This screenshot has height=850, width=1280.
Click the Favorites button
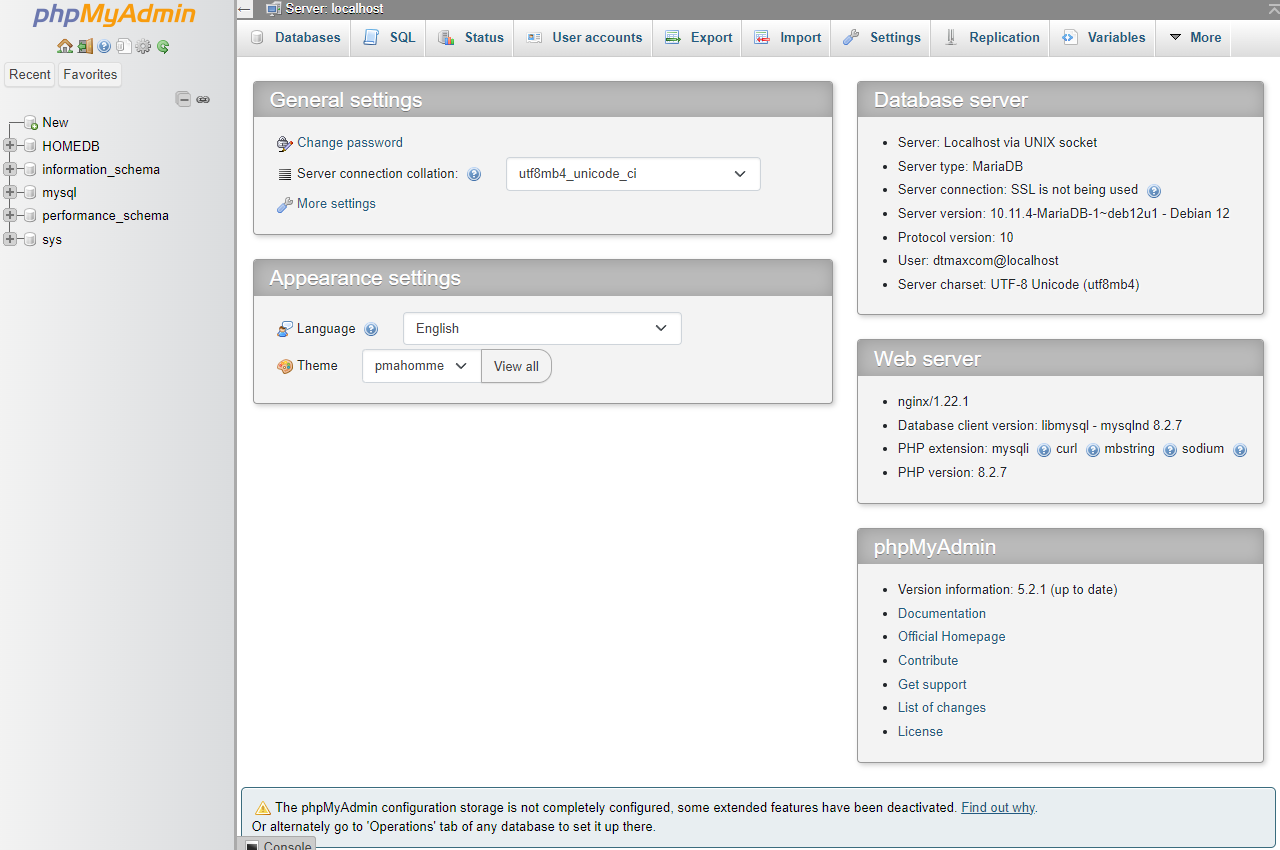(x=90, y=75)
